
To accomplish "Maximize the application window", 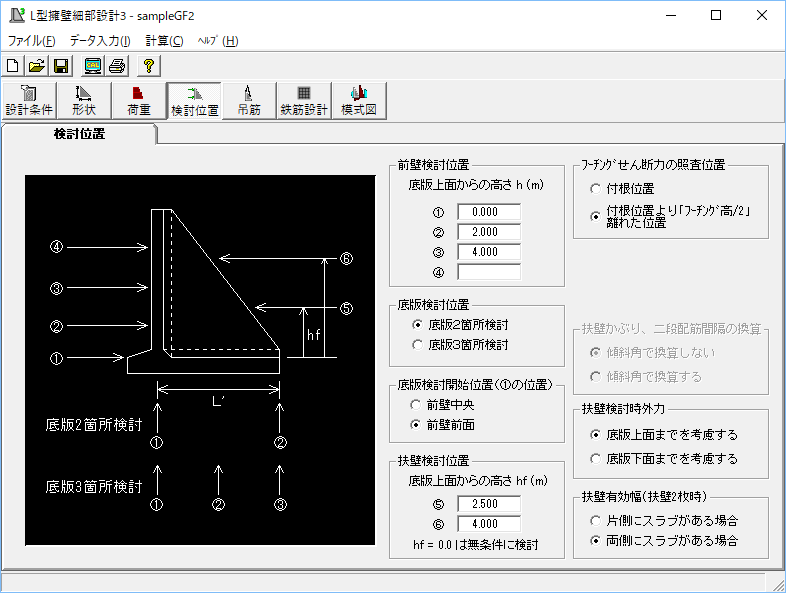I will coord(716,15).
